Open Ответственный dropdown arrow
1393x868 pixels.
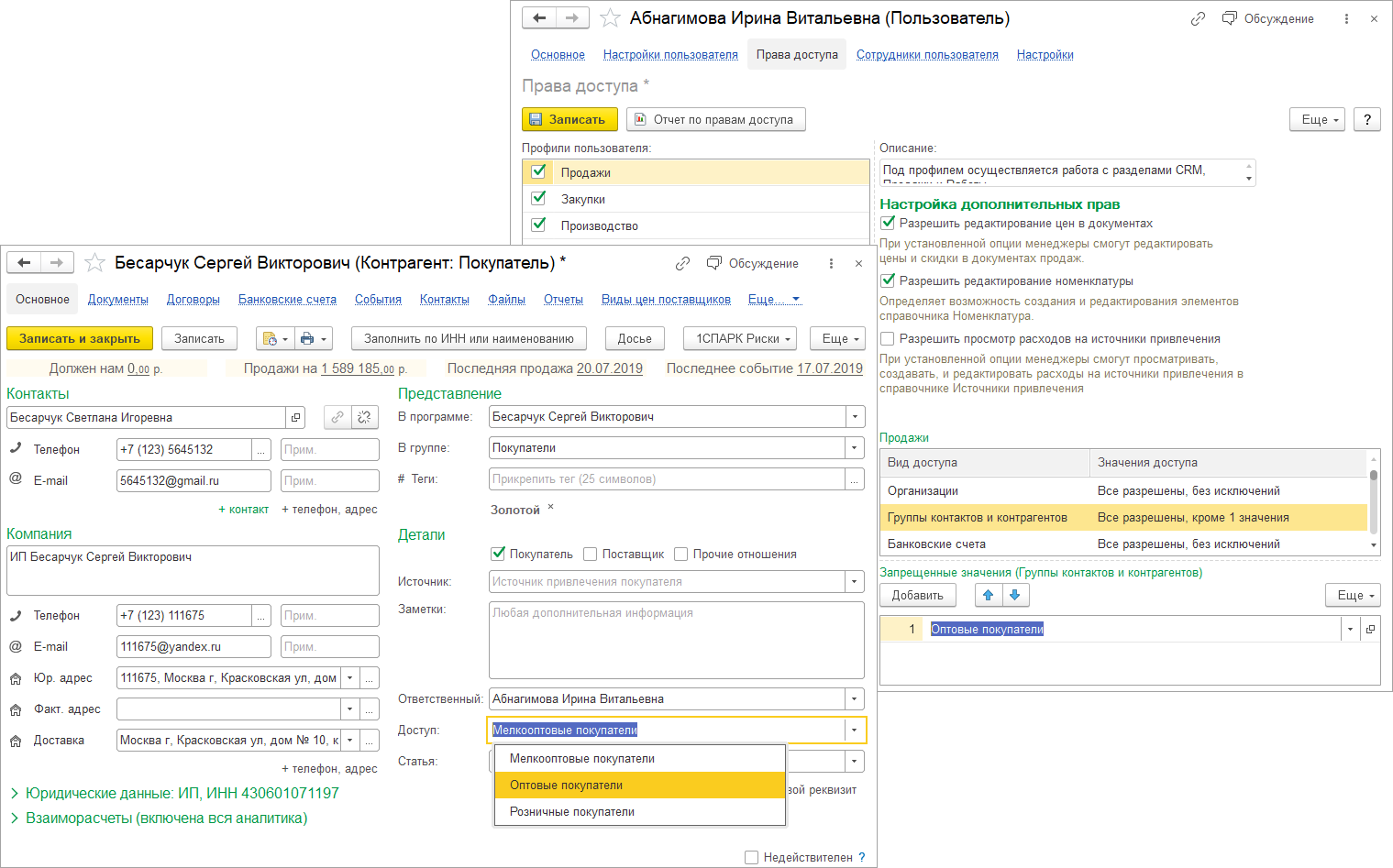pyautogui.click(x=855, y=698)
